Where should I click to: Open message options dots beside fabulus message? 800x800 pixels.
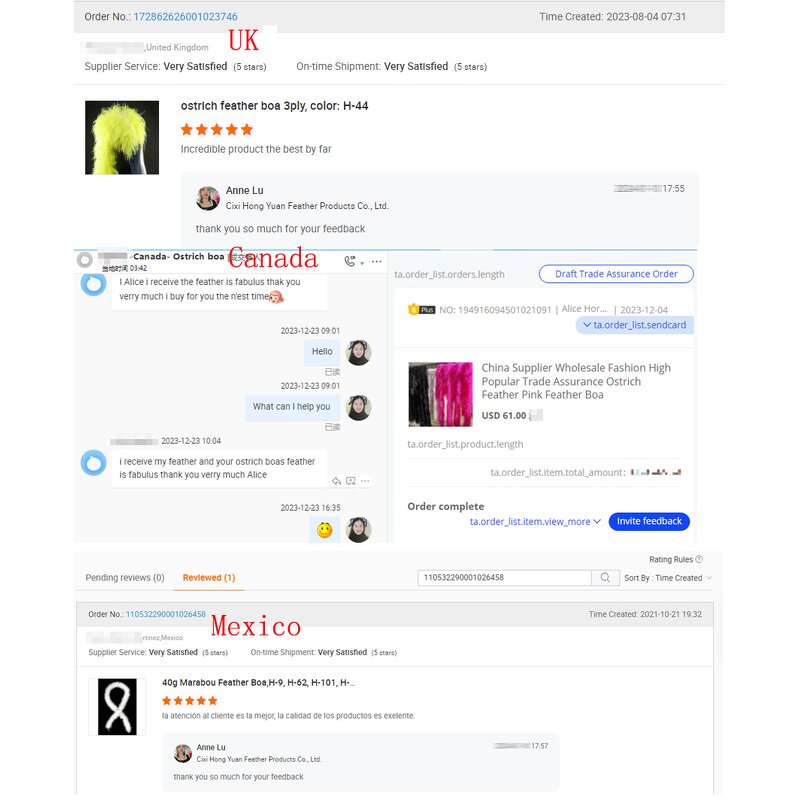(365, 481)
